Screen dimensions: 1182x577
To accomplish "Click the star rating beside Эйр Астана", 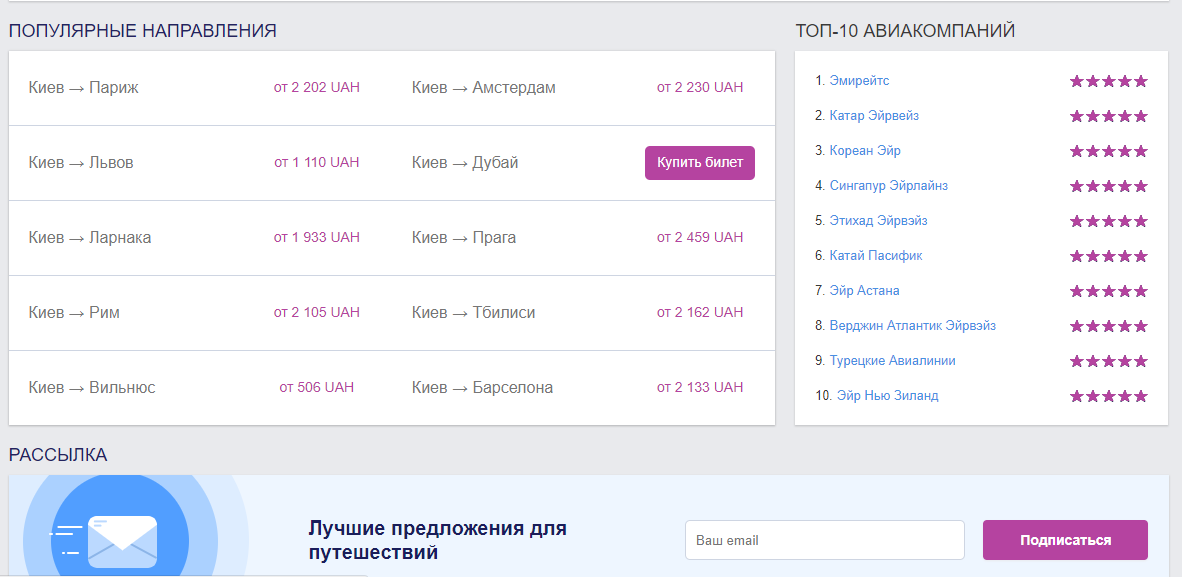I will click(x=1108, y=291).
